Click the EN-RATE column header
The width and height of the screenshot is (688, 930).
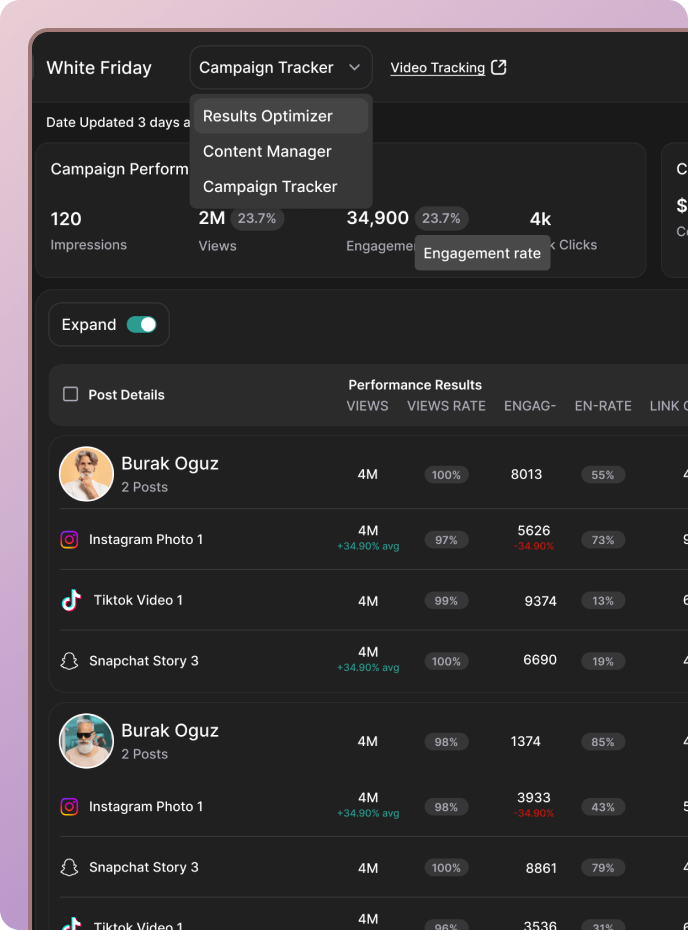coord(603,406)
